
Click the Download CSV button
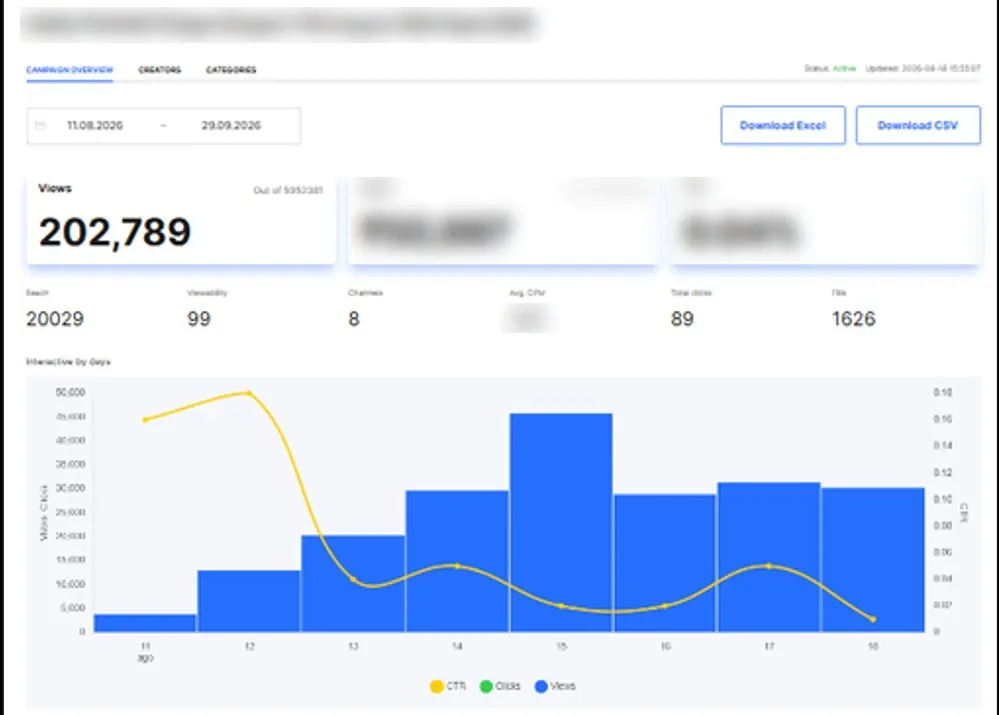click(x=918, y=125)
